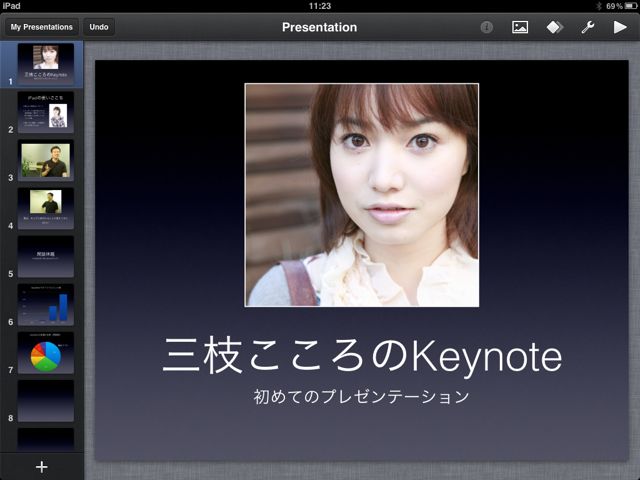The image size is (640, 480).
Task: Select the title text 三枝こころのKeynote
Action: tap(362, 356)
